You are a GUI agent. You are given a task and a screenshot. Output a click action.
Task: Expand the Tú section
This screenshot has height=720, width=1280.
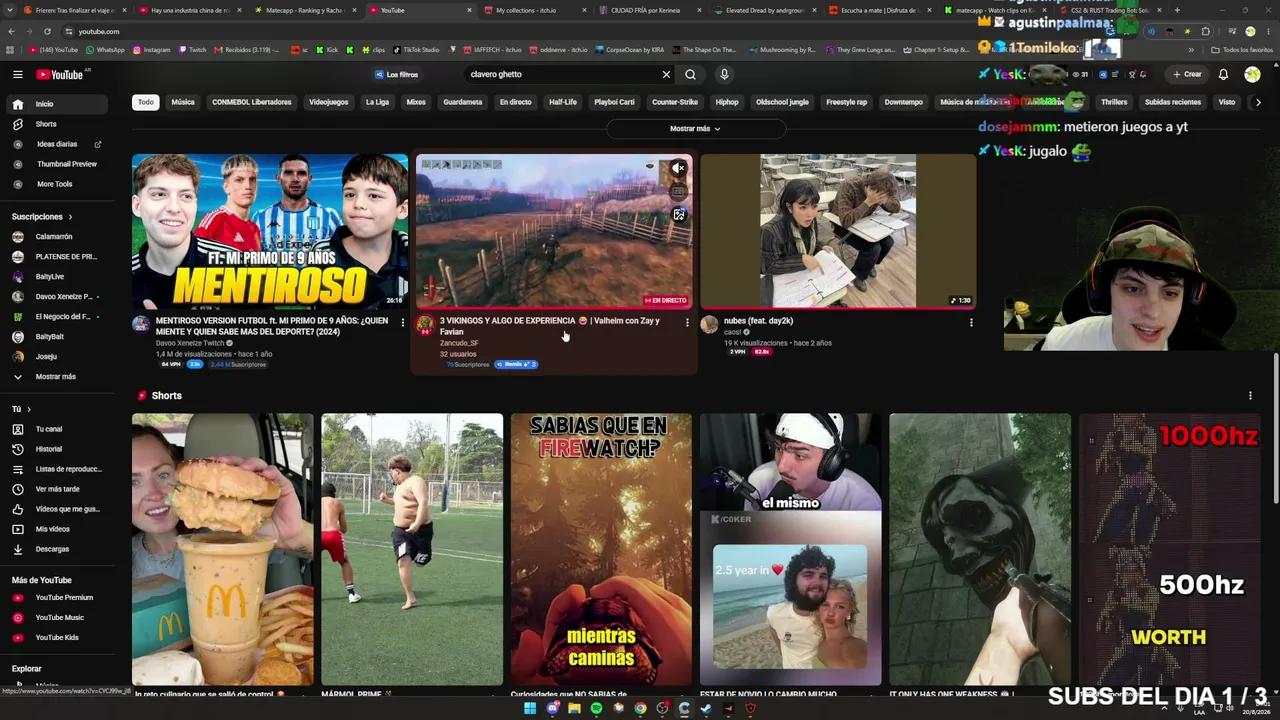[21, 409]
